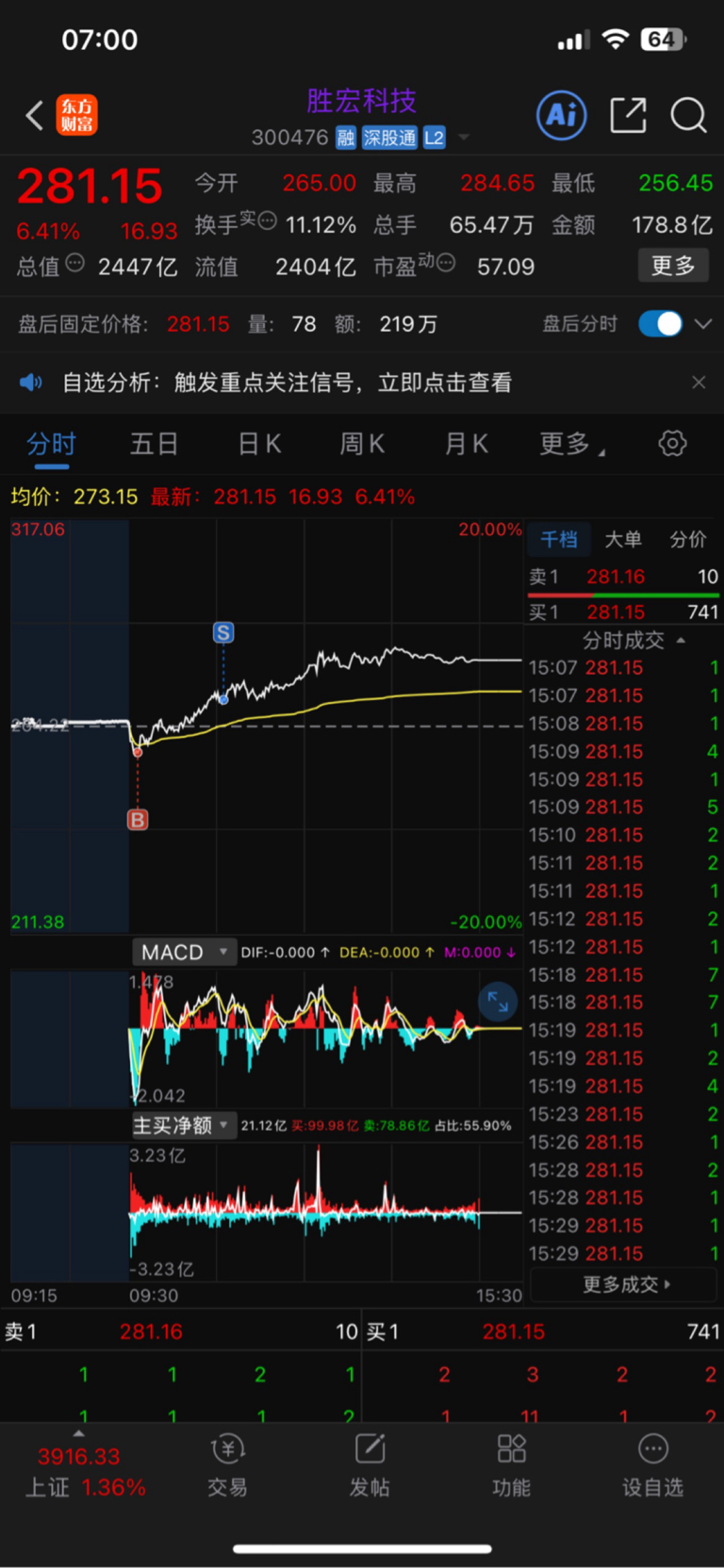Open the 交易 trade icon
Screen dimensions: 724x1568
(227, 1465)
